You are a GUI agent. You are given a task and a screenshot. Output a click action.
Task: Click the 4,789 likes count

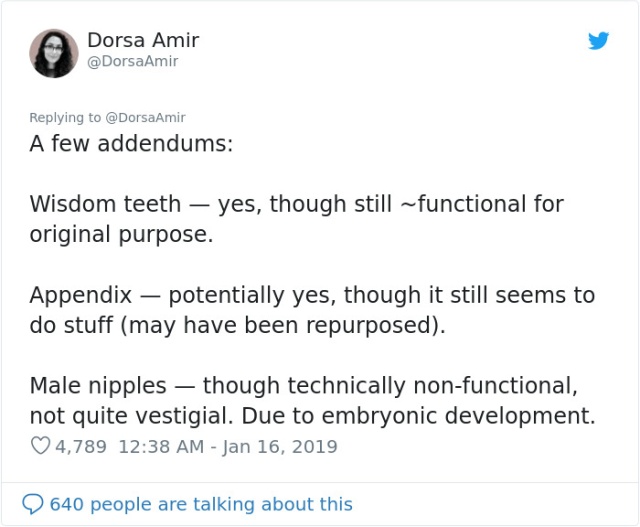[81, 447]
